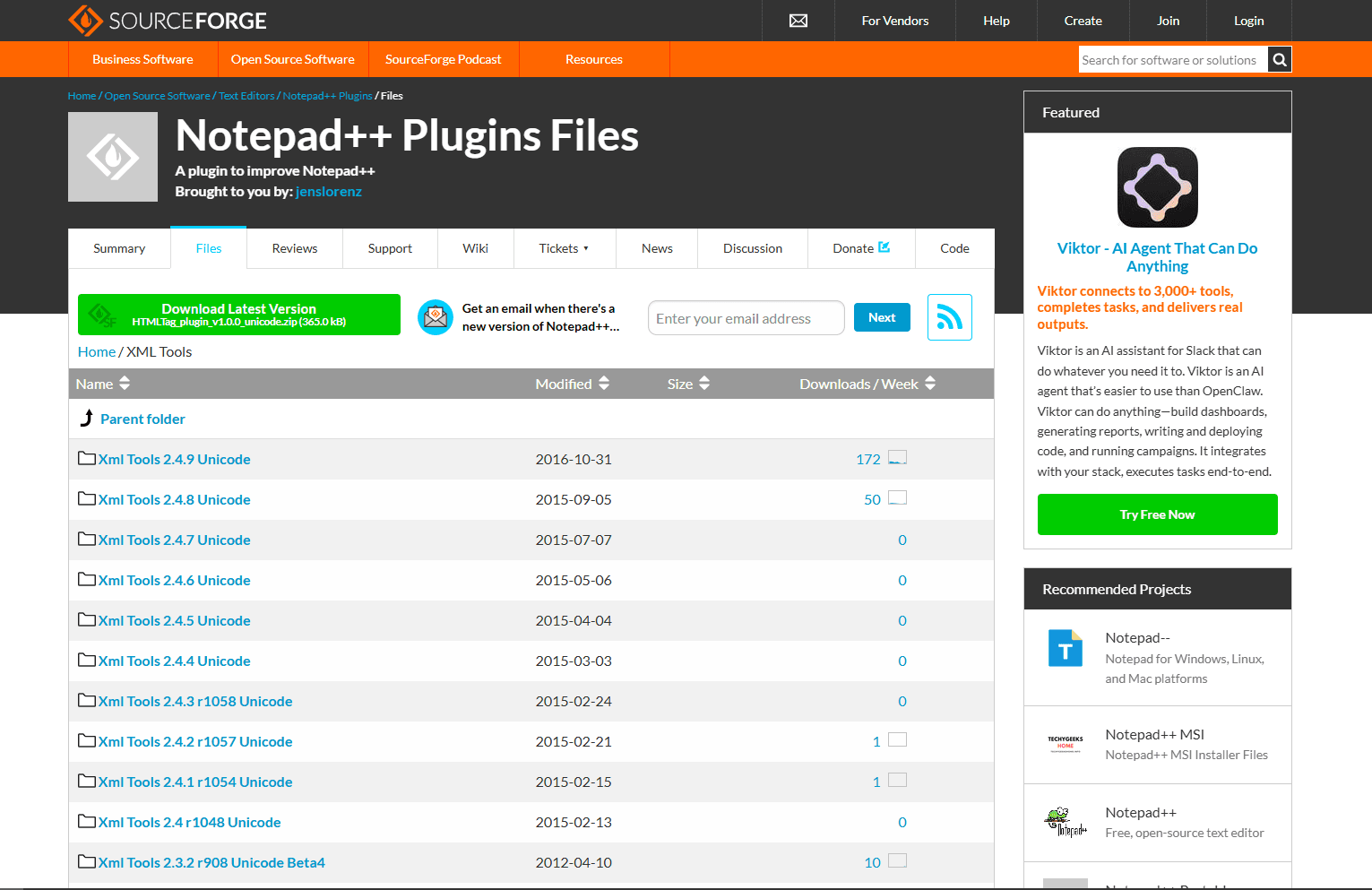Sort files by Downloads / Week
Viewport: 1372px width, 890px height.
point(867,384)
